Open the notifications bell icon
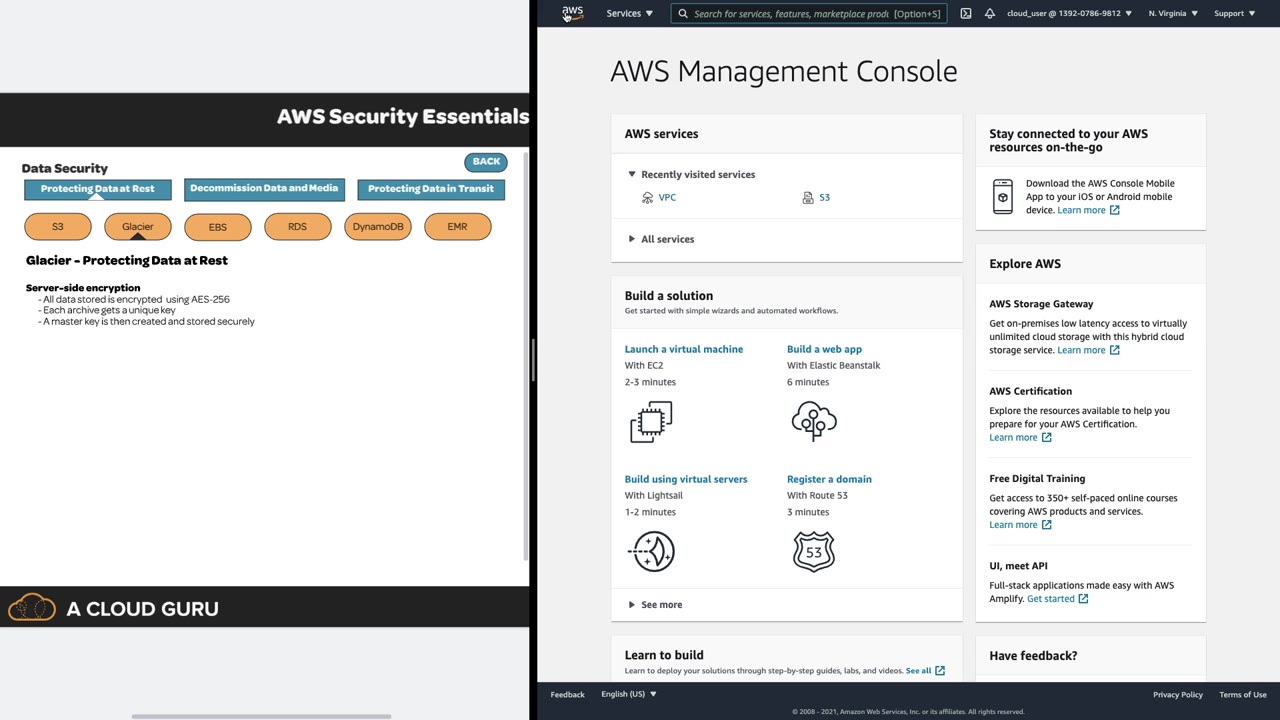This screenshot has height=720, width=1280. [989, 13]
